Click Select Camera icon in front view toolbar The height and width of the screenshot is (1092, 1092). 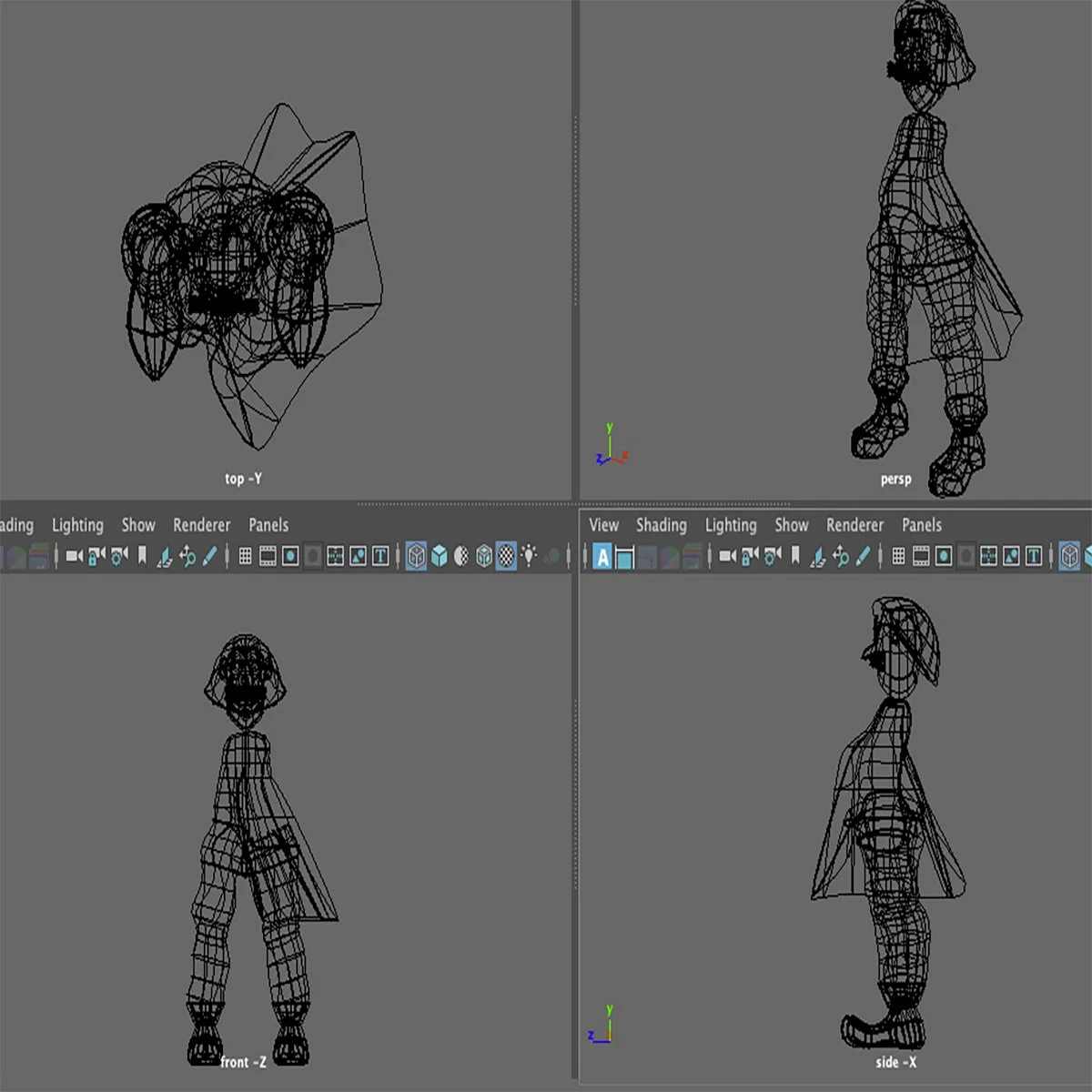(74, 555)
